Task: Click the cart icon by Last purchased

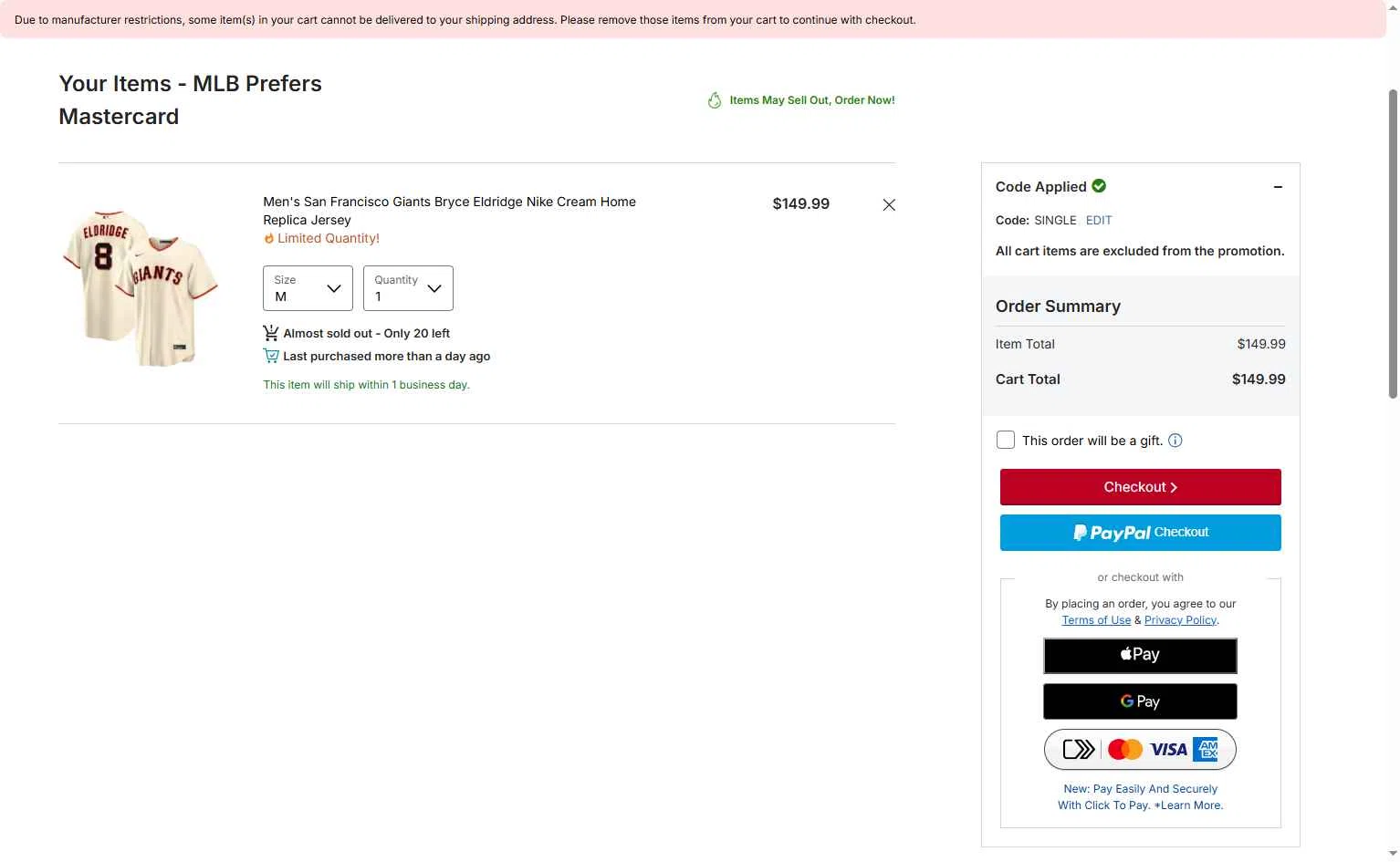Action: click(271, 356)
